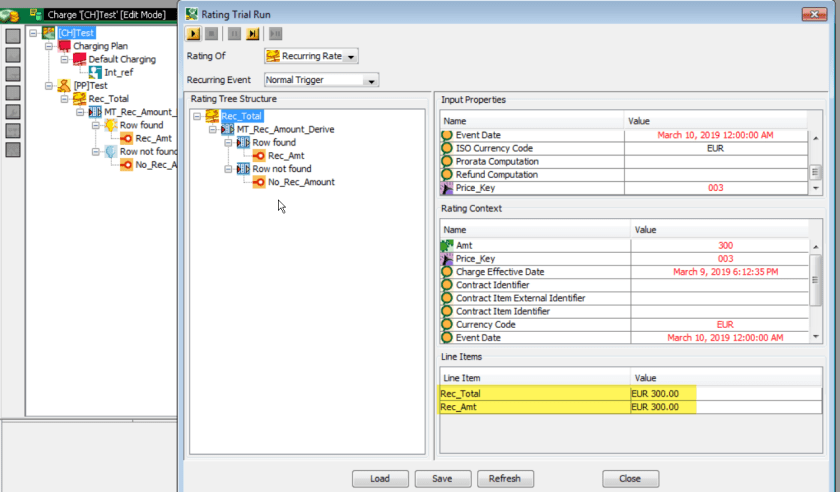Select Contract Identifier row in Rating Context

tap(624, 285)
